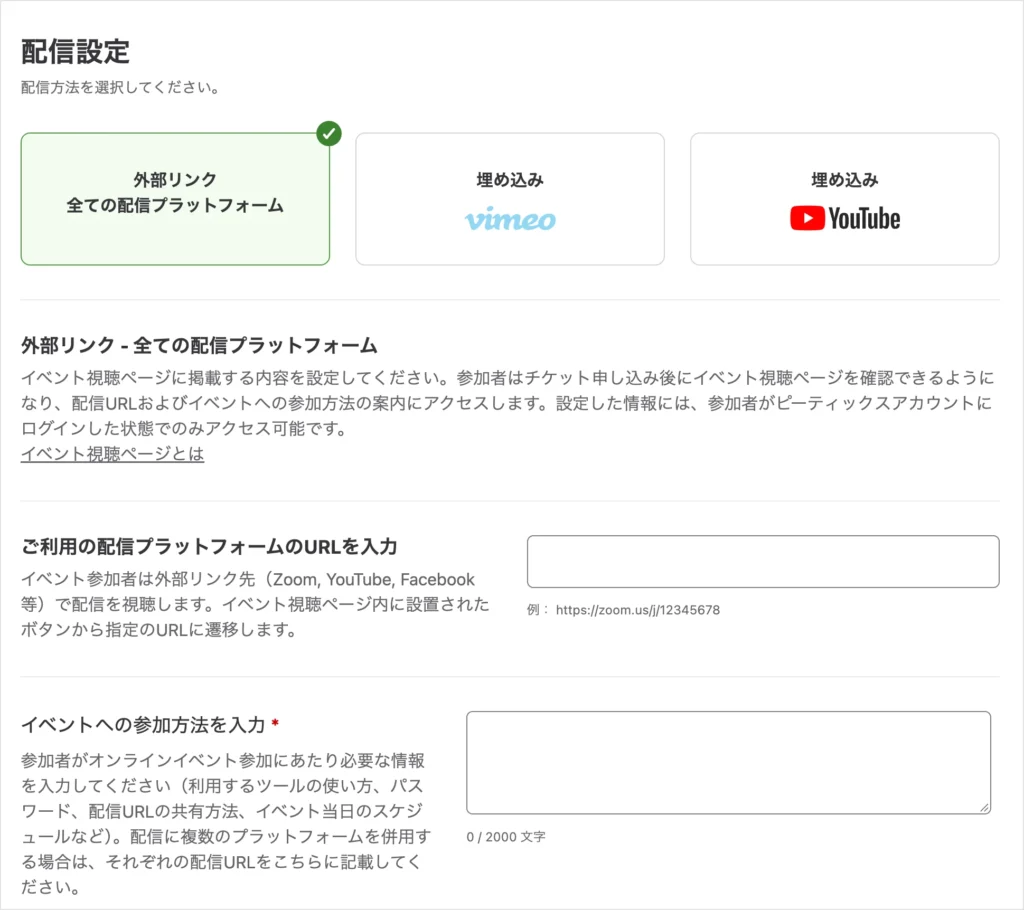
Task: Click the 0 / 2000 文字 counter
Action: (x=506, y=837)
